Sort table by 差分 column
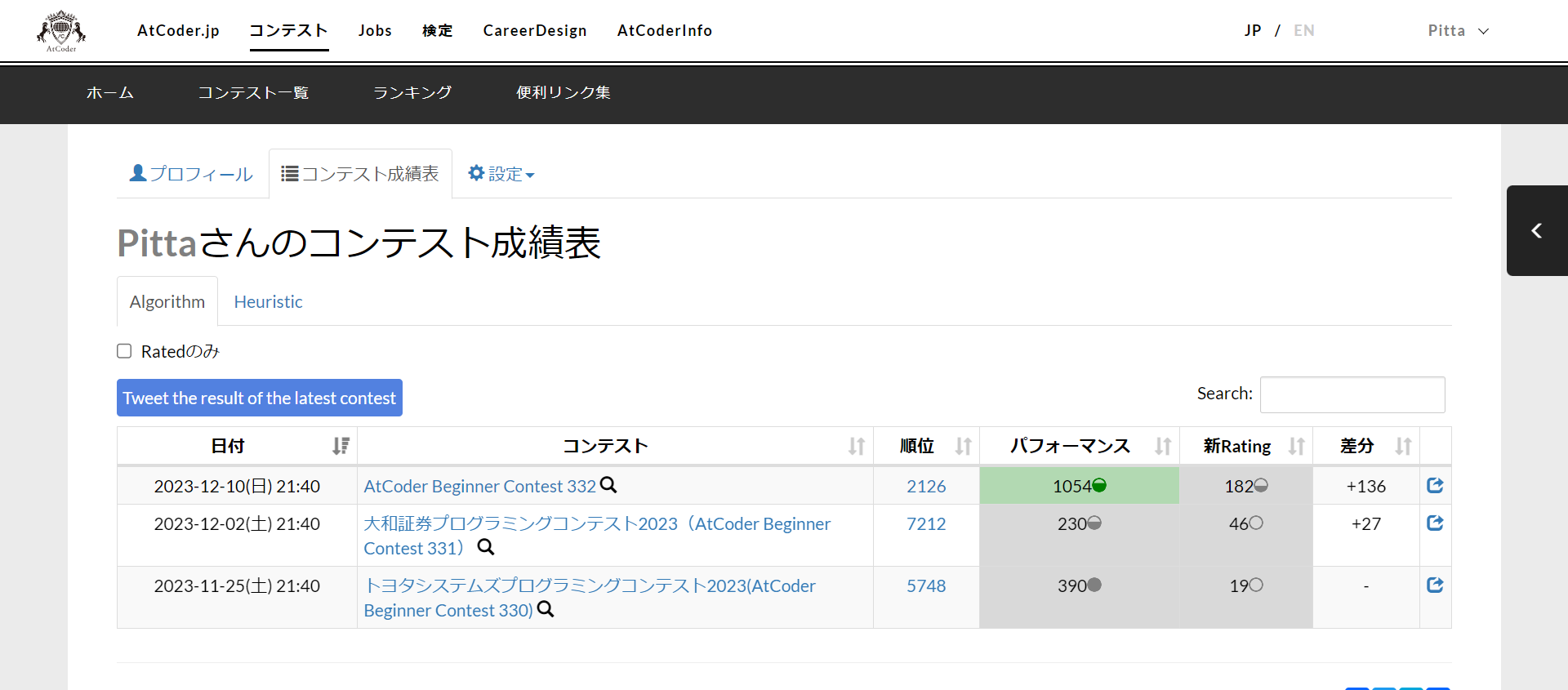The width and height of the screenshot is (1568, 690). click(x=1366, y=446)
